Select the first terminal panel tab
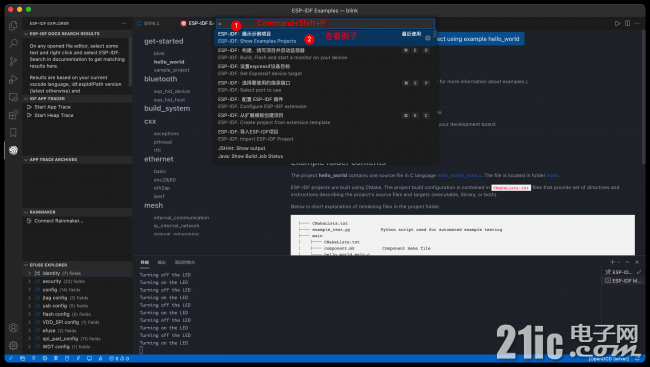This screenshot has width=650, height=367. click(144, 262)
